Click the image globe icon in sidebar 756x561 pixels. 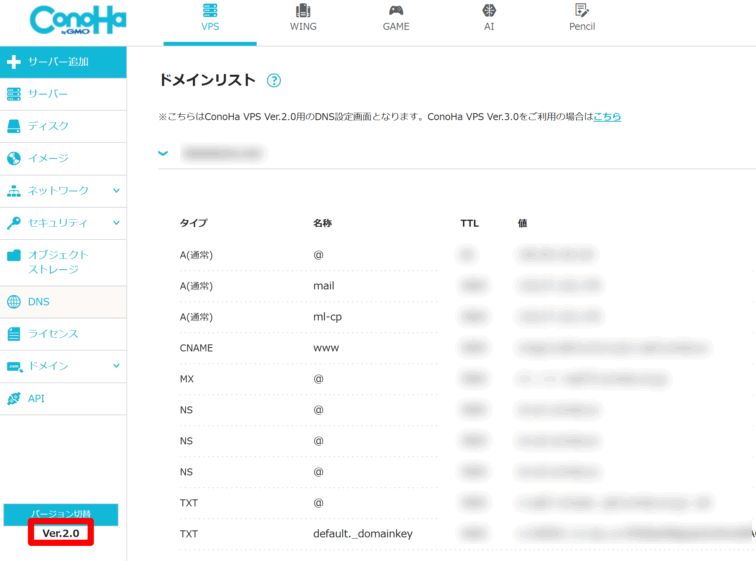coord(14,158)
